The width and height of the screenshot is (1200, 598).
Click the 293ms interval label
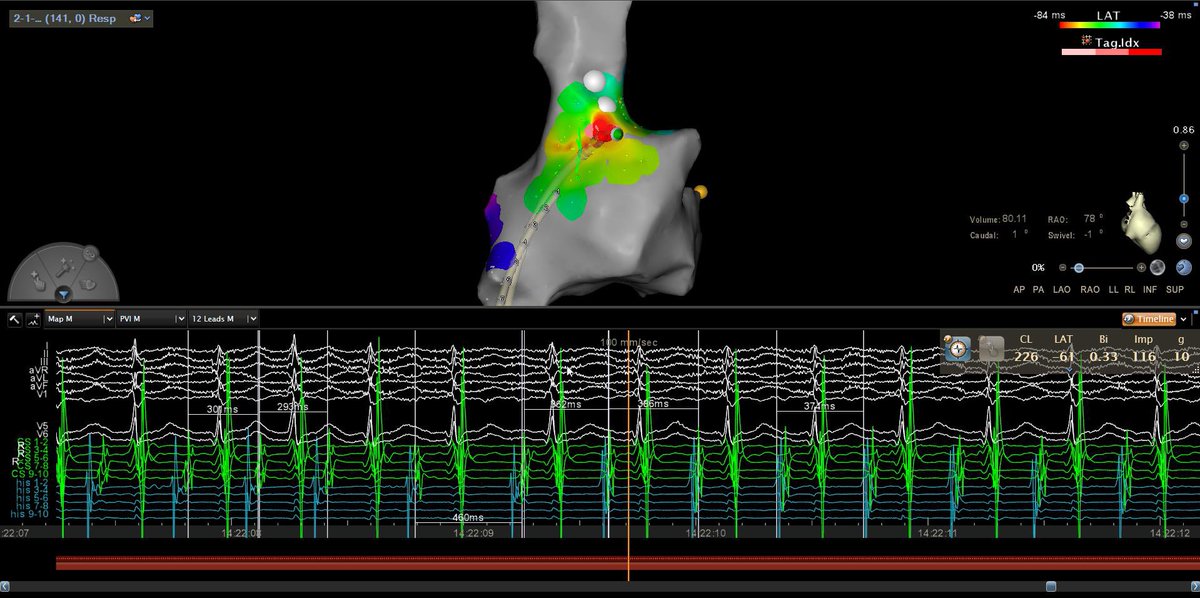(291, 407)
